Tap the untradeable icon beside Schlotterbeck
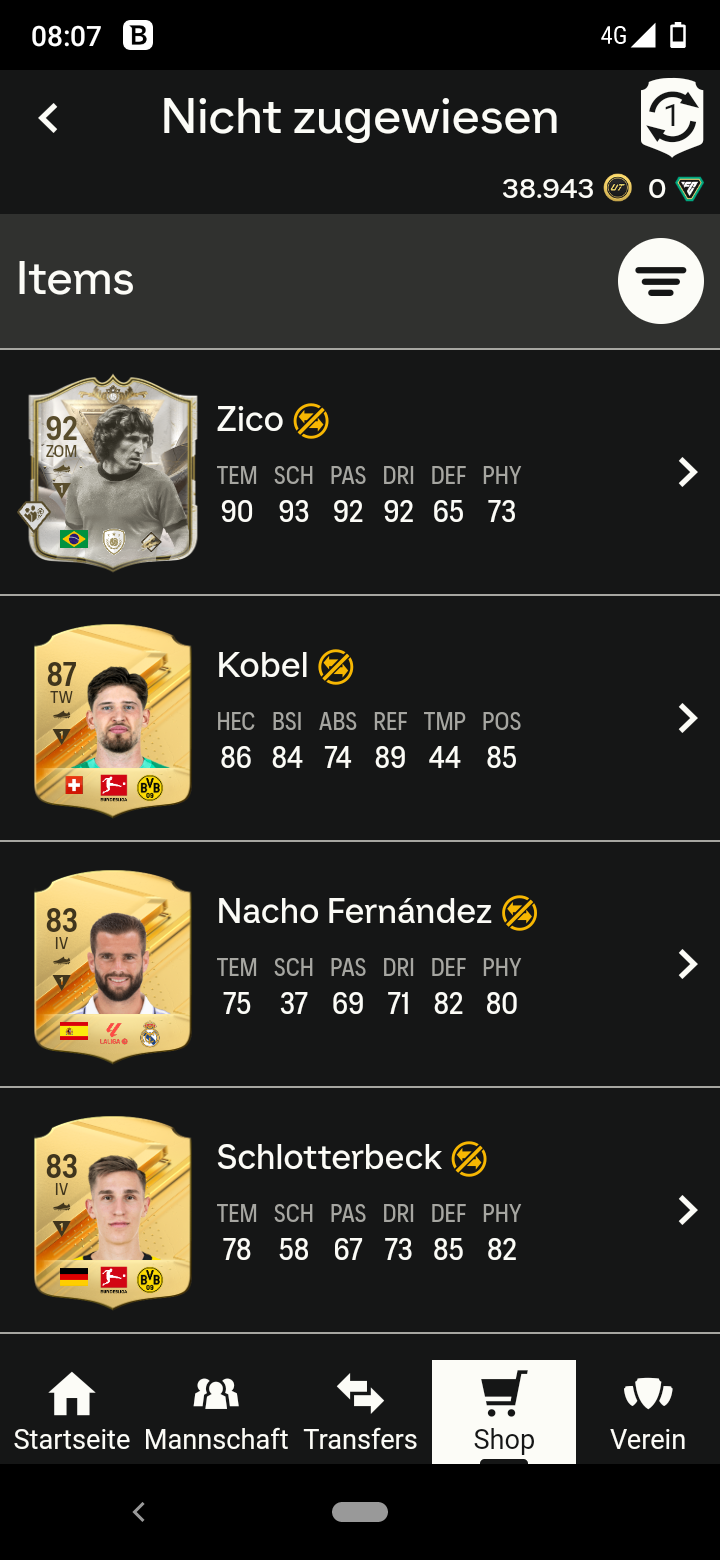 point(469,1159)
